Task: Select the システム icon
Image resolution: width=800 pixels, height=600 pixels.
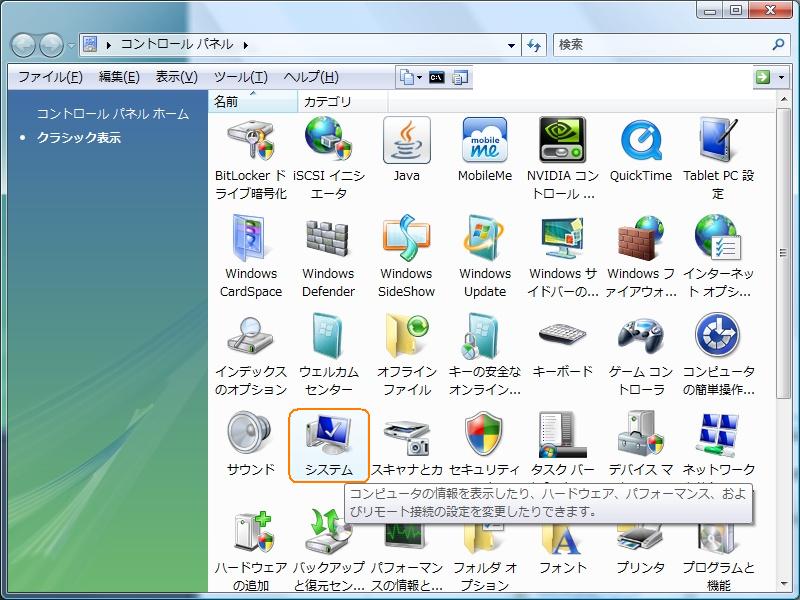Action: click(329, 445)
